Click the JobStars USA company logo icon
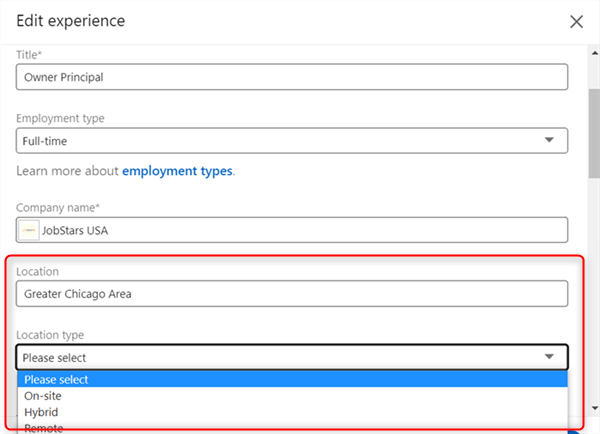600x434 pixels. [x=29, y=230]
